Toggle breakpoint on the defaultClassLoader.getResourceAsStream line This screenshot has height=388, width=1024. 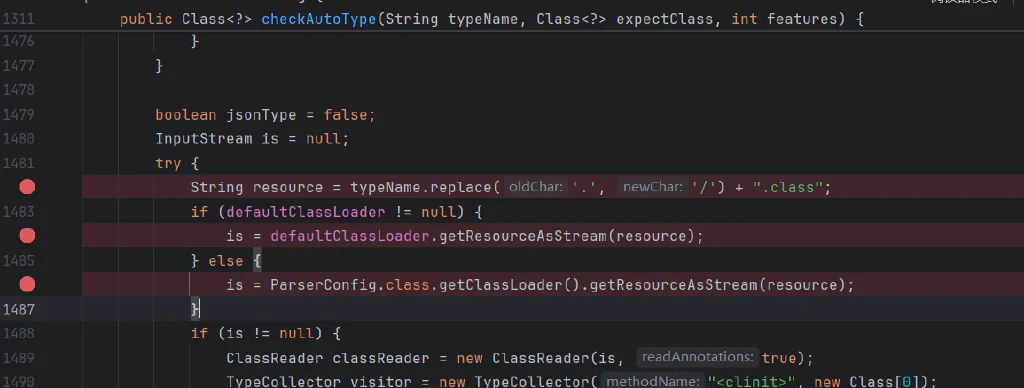27,236
